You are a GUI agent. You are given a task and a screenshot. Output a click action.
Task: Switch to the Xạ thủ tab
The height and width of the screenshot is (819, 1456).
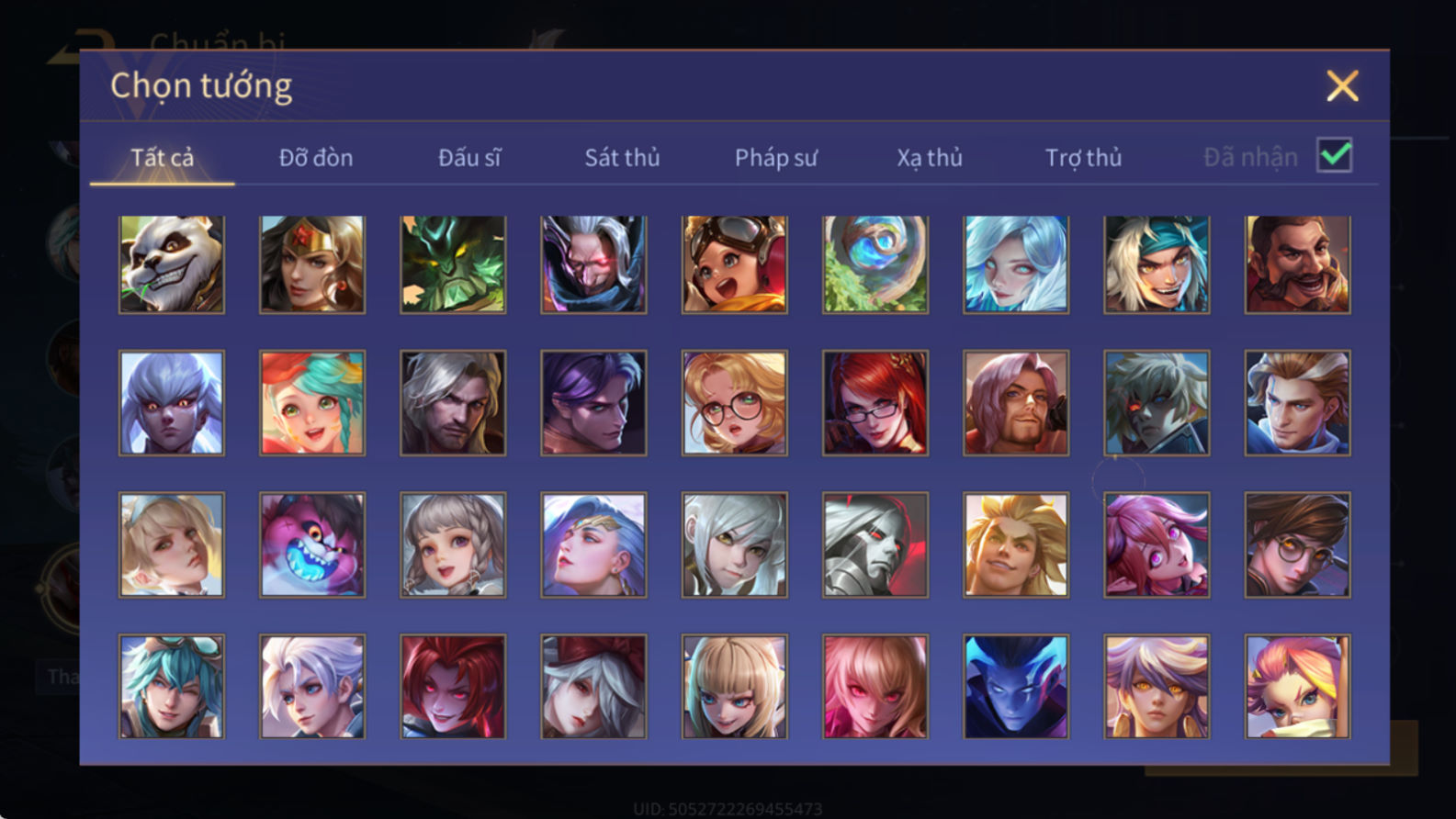930,158
